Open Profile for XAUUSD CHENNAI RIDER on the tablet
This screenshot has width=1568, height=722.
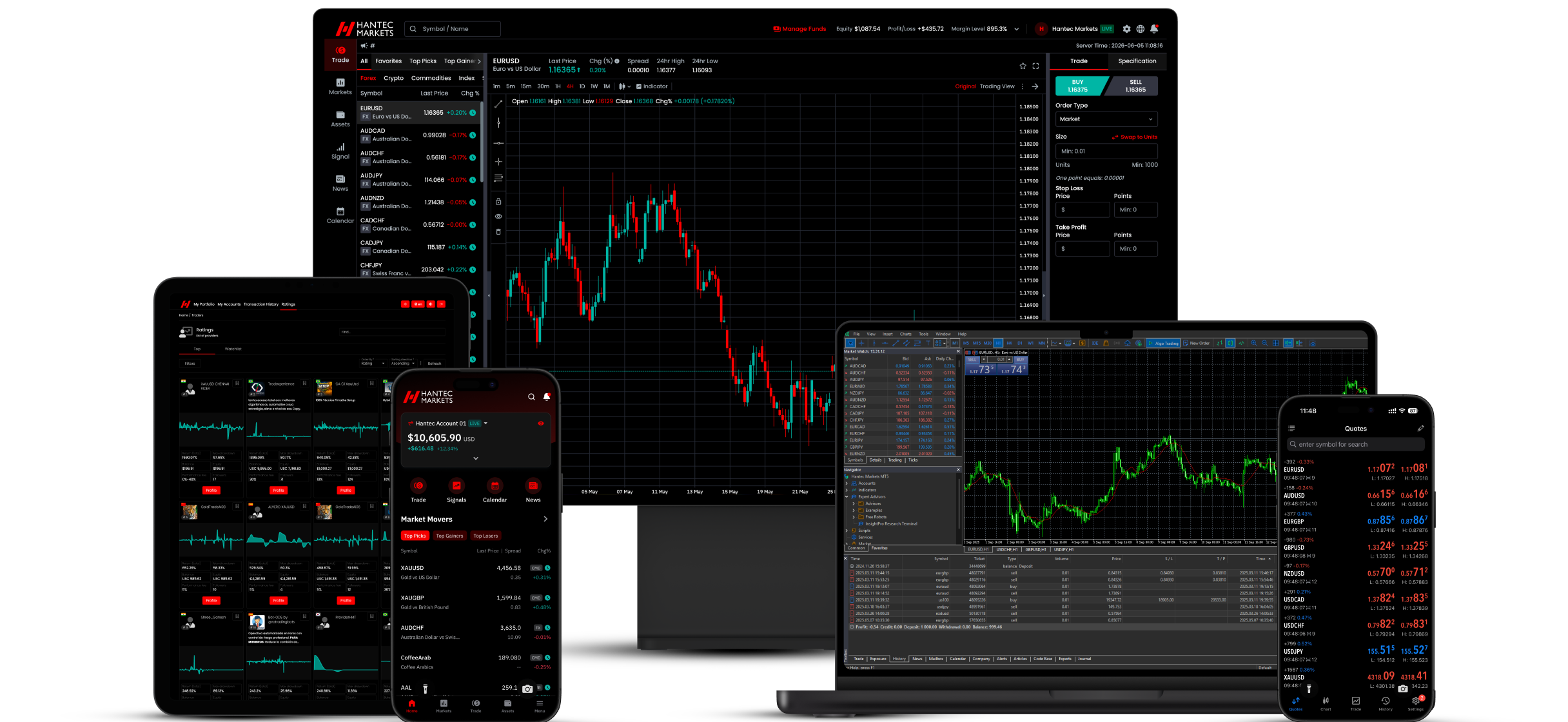pyautogui.click(x=211, y=491)
